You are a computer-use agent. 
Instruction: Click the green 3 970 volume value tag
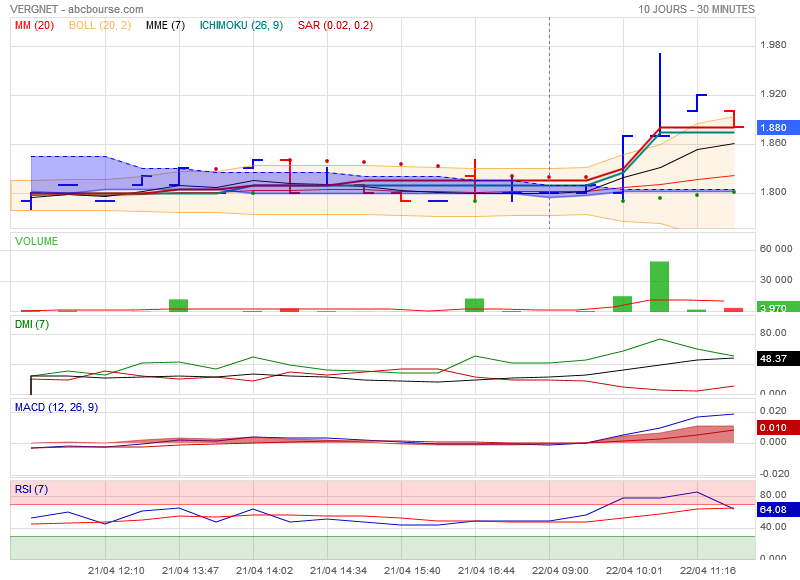point(778,307)
